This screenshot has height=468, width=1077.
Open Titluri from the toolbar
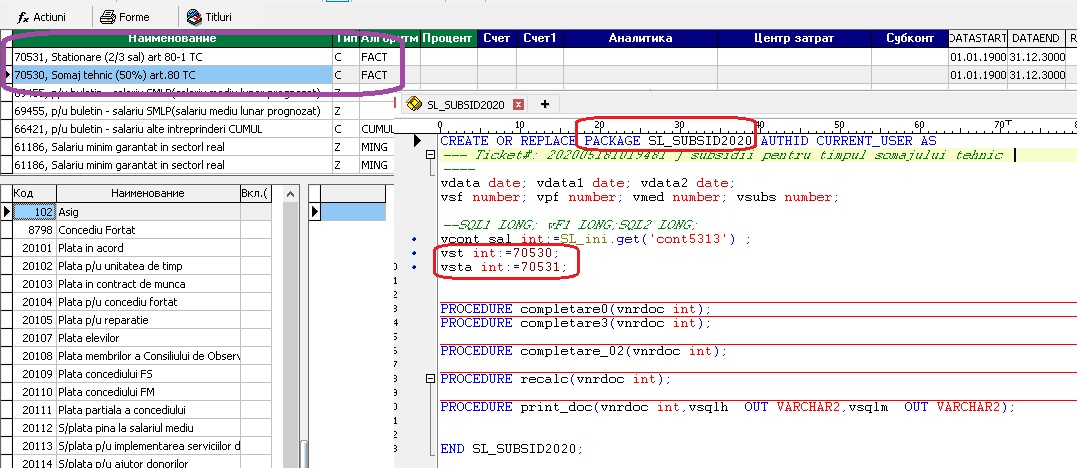pos(209,16)
